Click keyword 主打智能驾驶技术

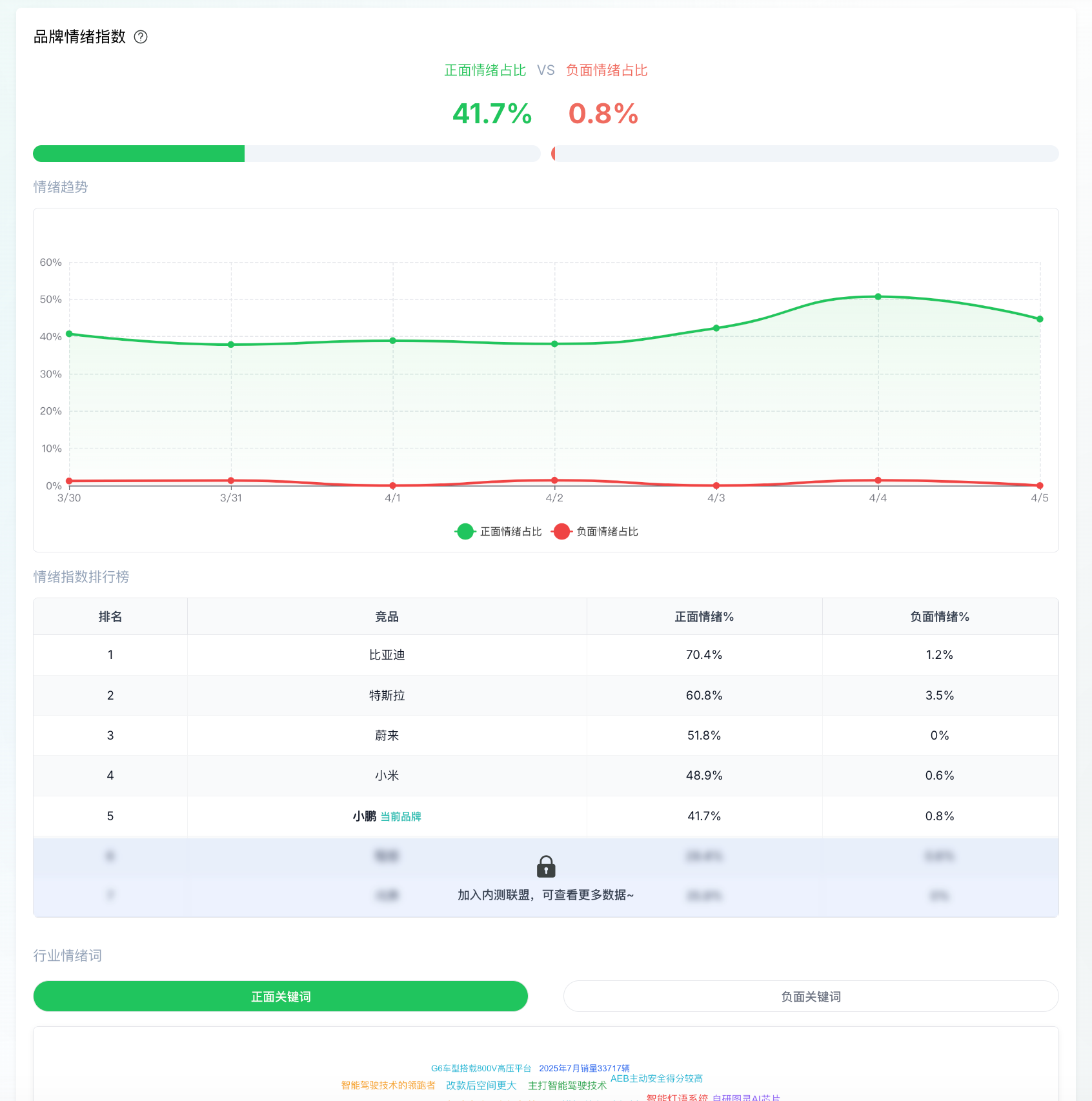point(567,1086)
